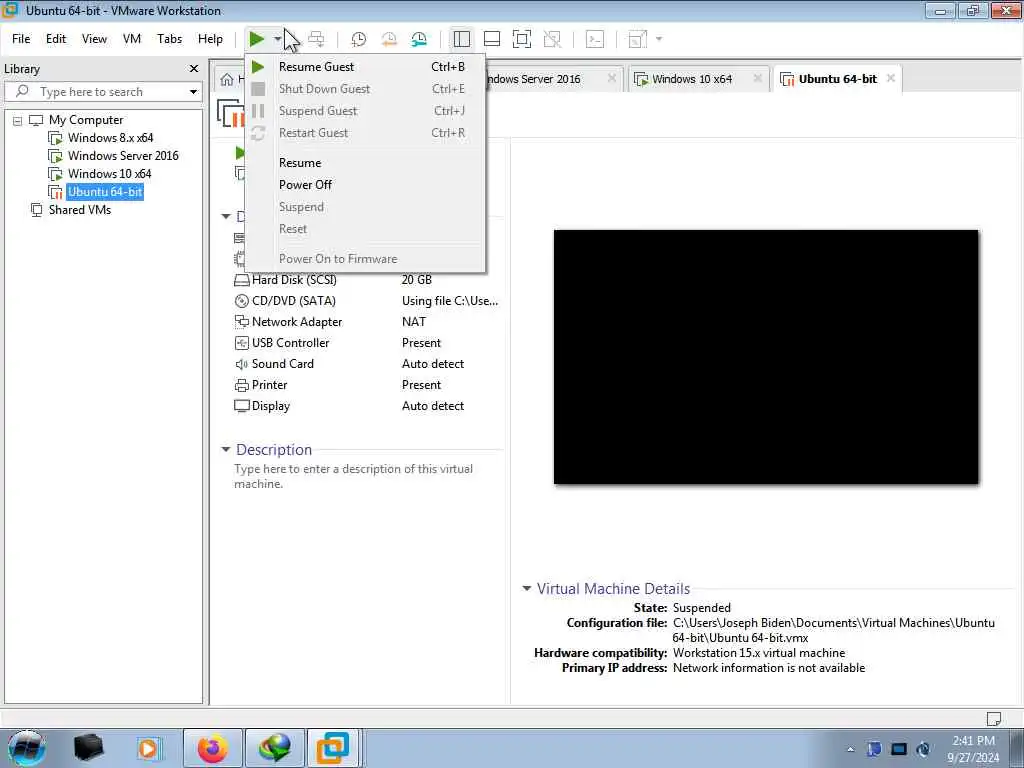Toggle the Library sidebar view icon

tap(462, 39)
